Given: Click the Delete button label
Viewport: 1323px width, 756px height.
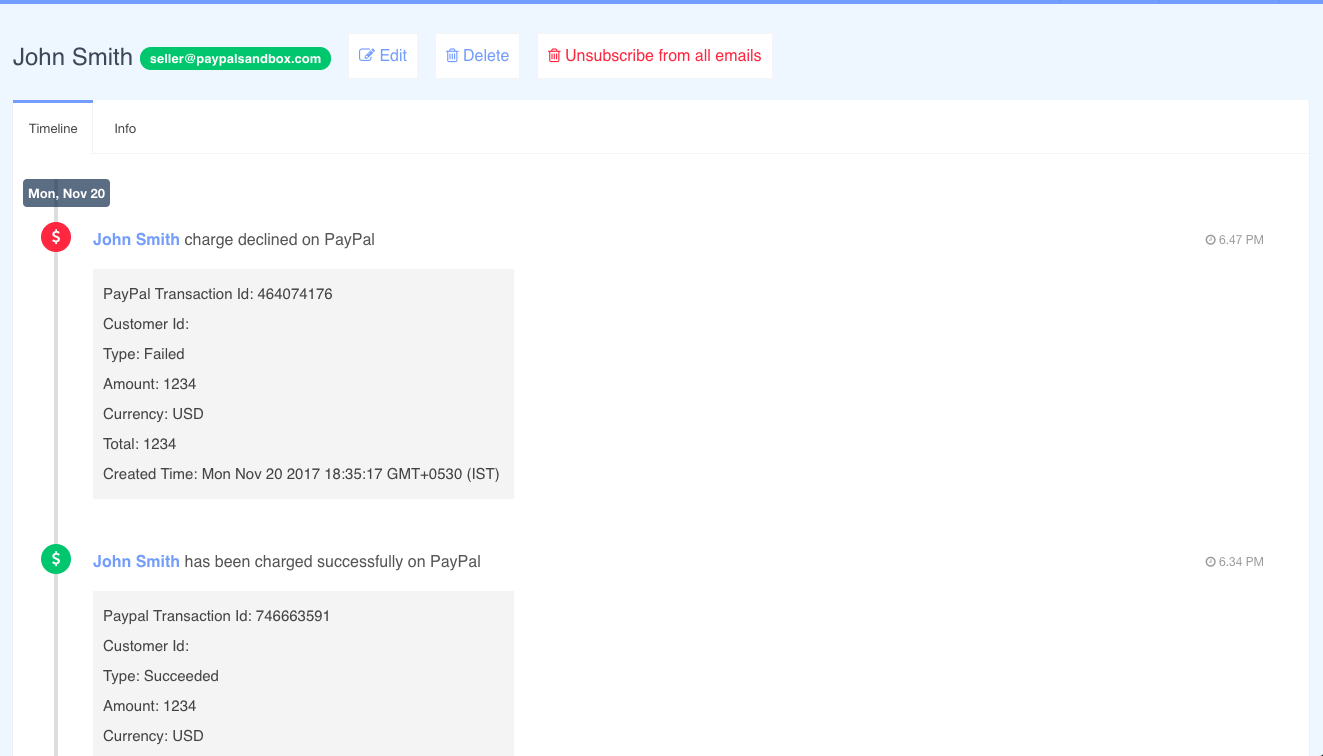Looking at the screenshot, I should click(x=486, y=56).
